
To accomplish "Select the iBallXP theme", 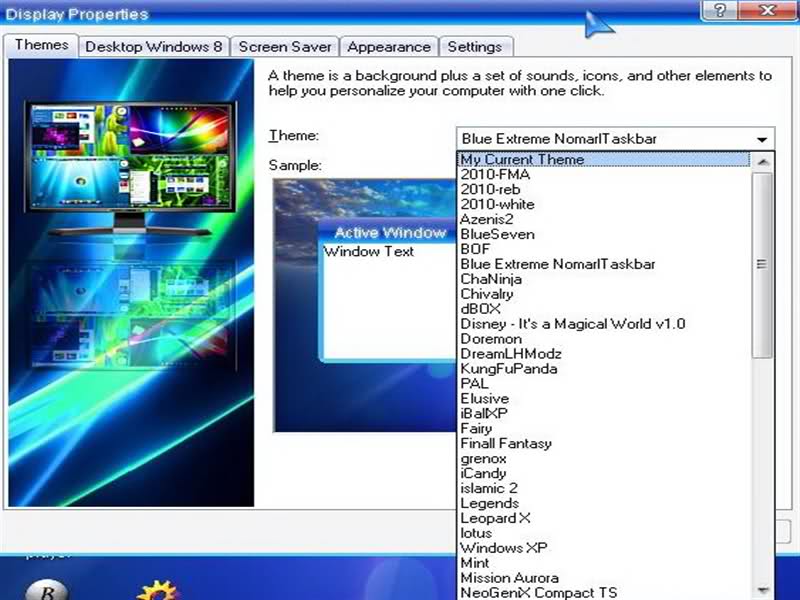I will point(605,413).
